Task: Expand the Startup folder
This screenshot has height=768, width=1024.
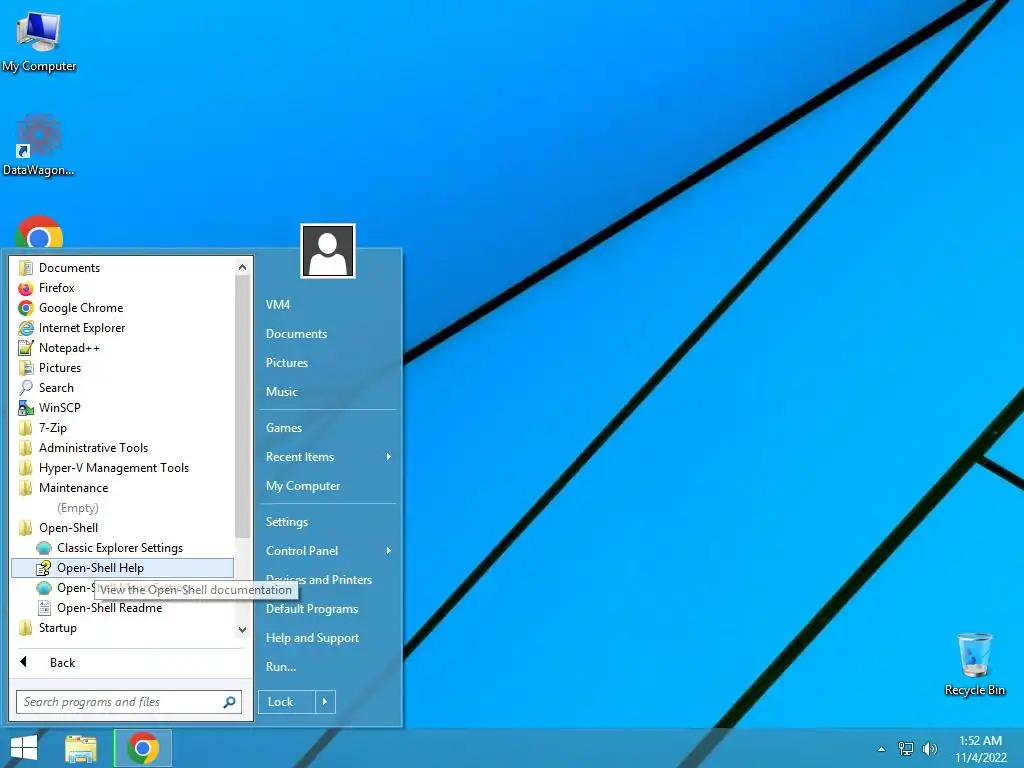Action: pos(123,628)
